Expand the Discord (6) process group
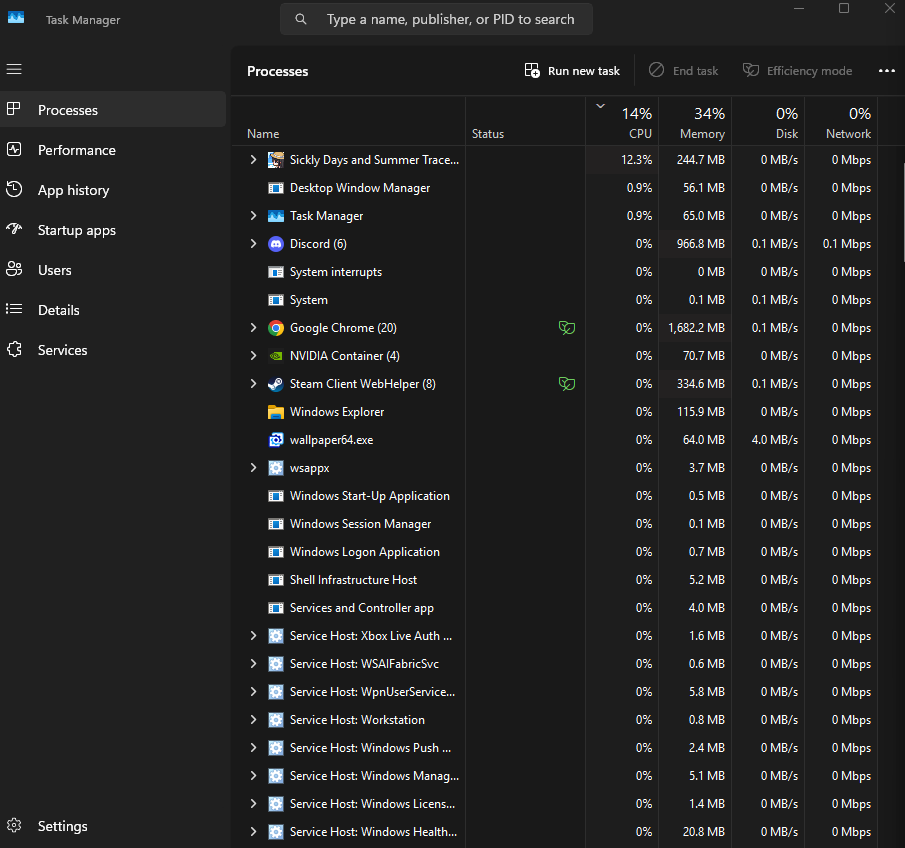Viewport: 905px width, 848px height. (x=253, y=244)
